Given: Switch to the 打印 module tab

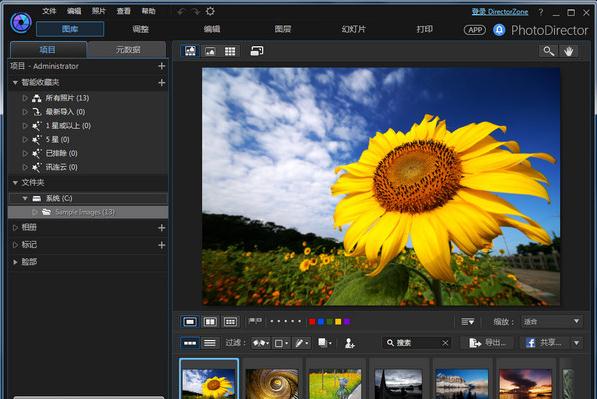Looking at the screenshot, I should click(425, 29).
